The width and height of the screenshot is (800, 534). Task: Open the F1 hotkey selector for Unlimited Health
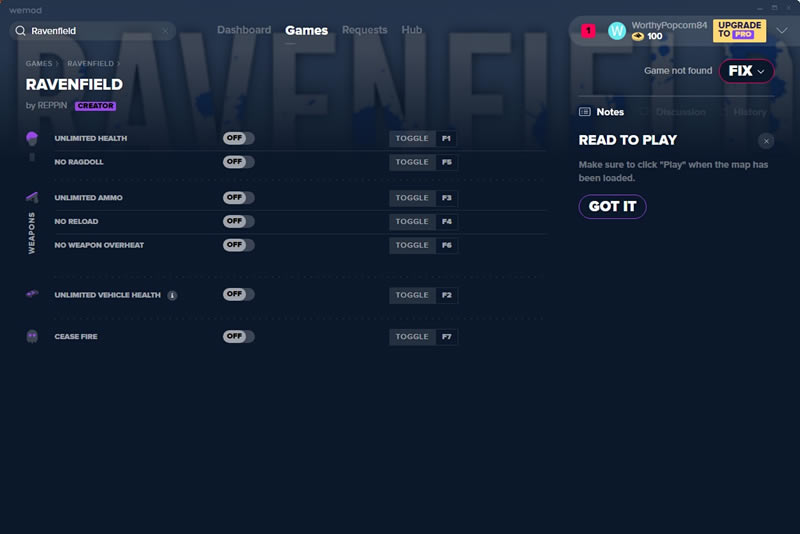(446, 138)
